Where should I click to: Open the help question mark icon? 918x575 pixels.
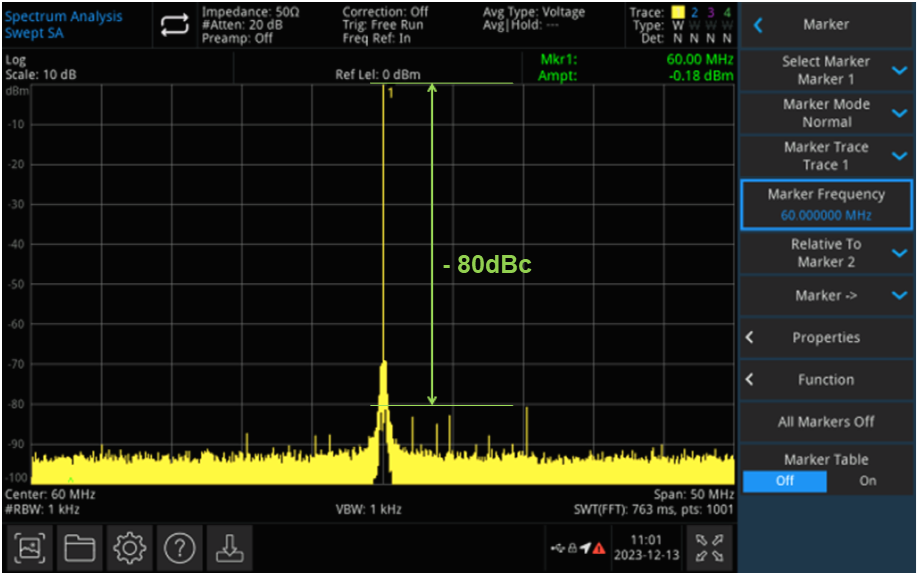(179, 547)
